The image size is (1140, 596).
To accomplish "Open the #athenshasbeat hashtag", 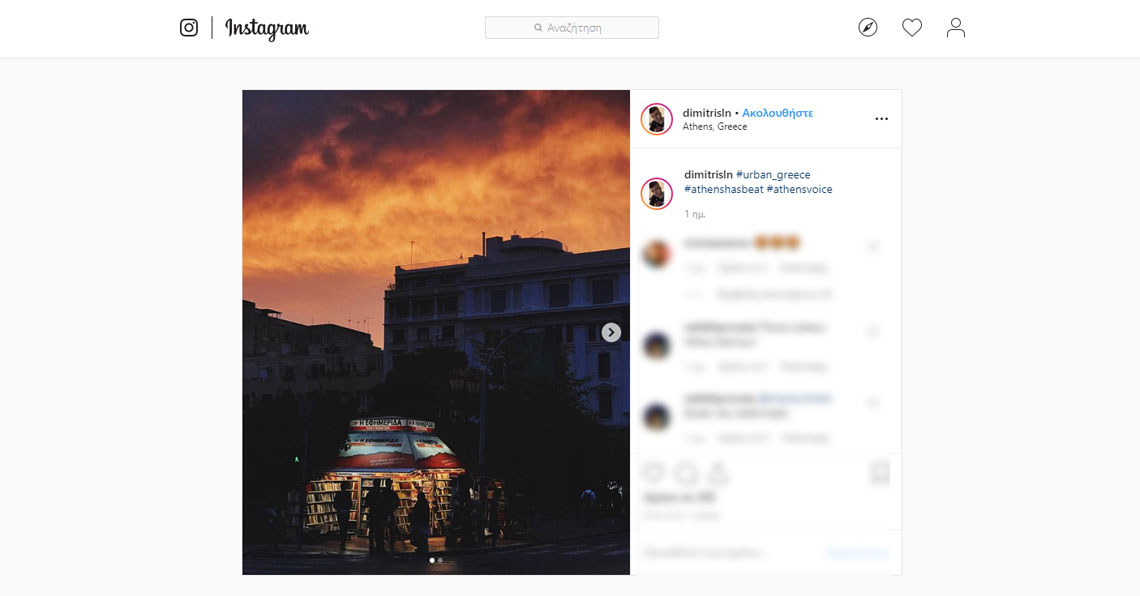I will click(723, 189).
